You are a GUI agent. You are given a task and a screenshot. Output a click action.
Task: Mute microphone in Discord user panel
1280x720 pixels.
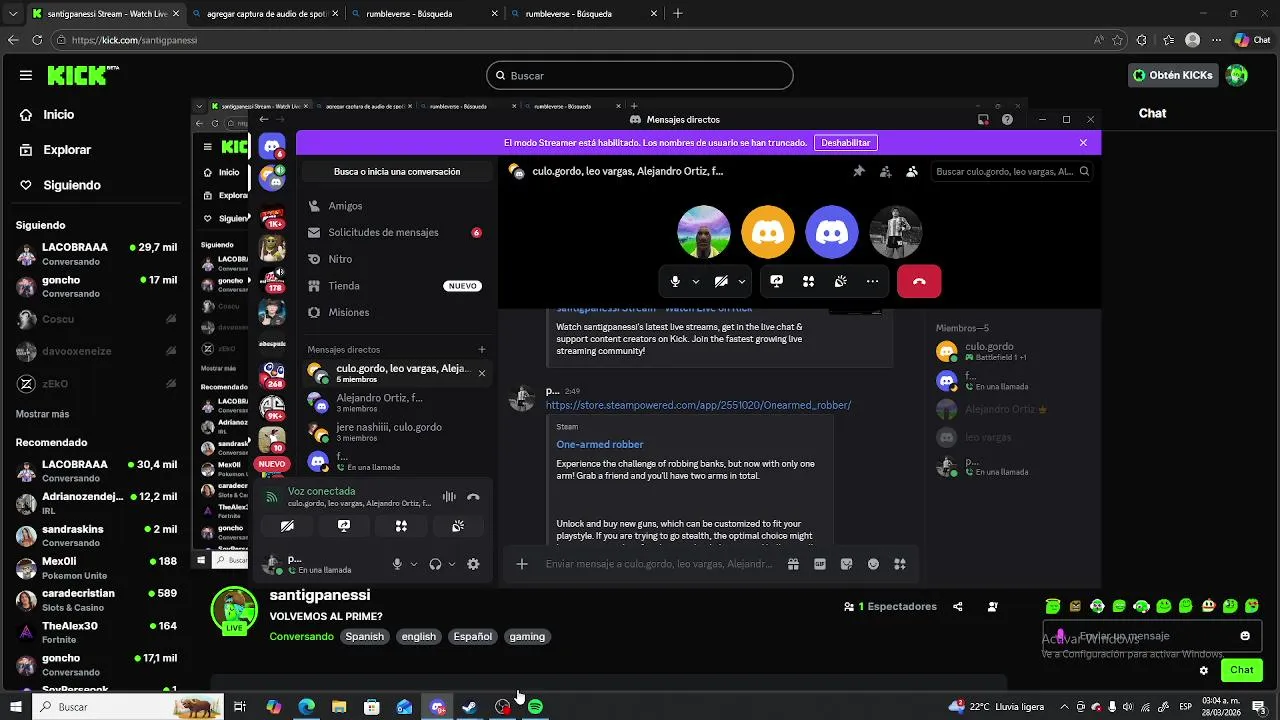397,564
